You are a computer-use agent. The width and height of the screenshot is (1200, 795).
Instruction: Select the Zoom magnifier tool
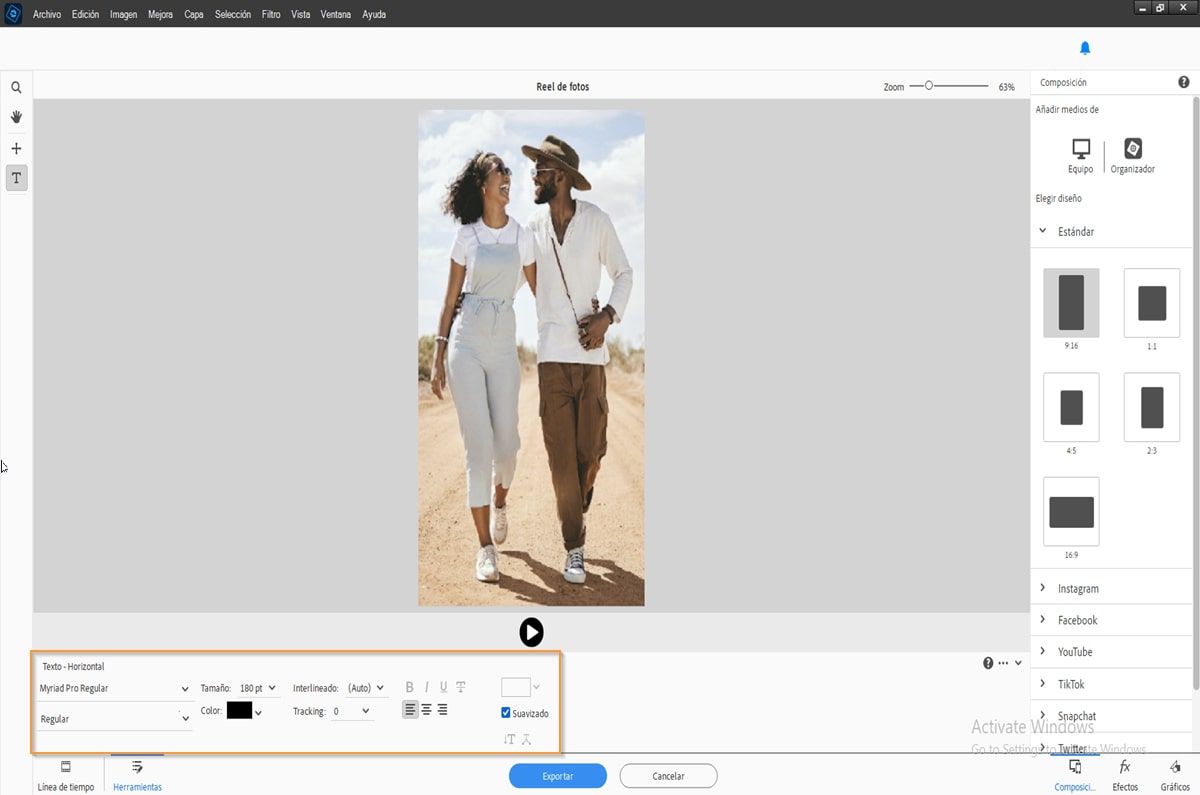[16, 88]
